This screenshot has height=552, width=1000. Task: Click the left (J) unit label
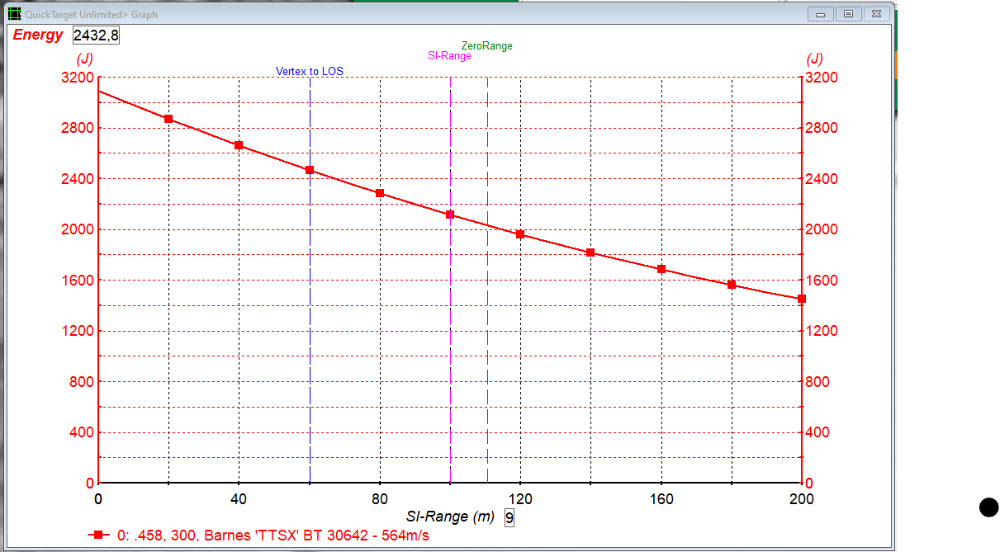(85, 59)
